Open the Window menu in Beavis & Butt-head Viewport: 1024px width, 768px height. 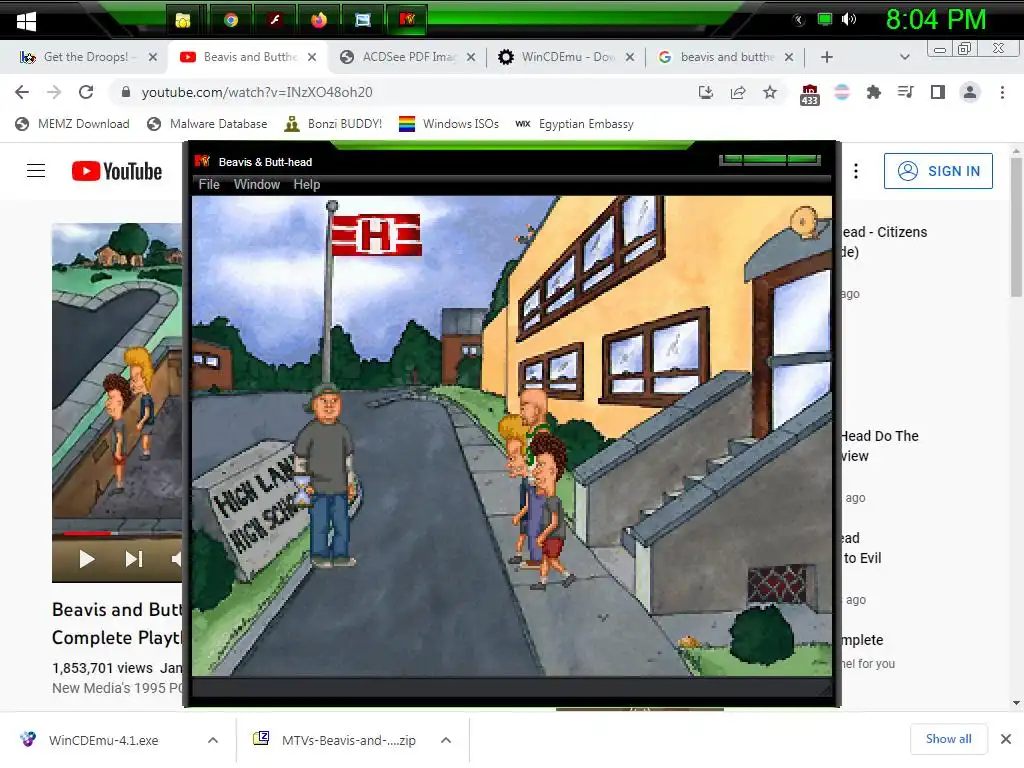point(257,185)
